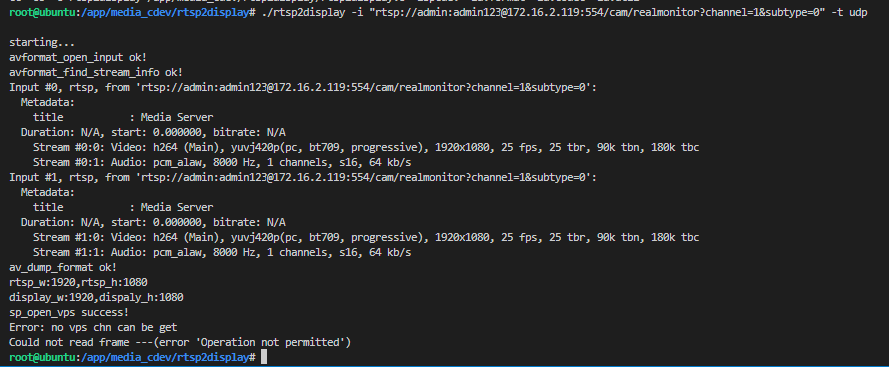Viewport: 889px width, 367px height.
Task: Click the "Could not read frame" error line
Action: 180,342
